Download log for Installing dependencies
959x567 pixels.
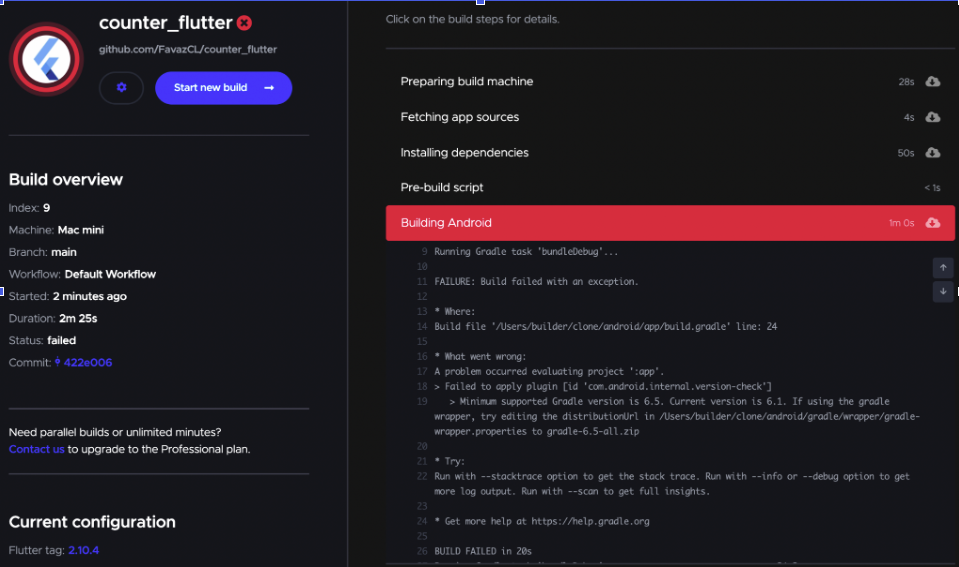click(x=933, y=152)
